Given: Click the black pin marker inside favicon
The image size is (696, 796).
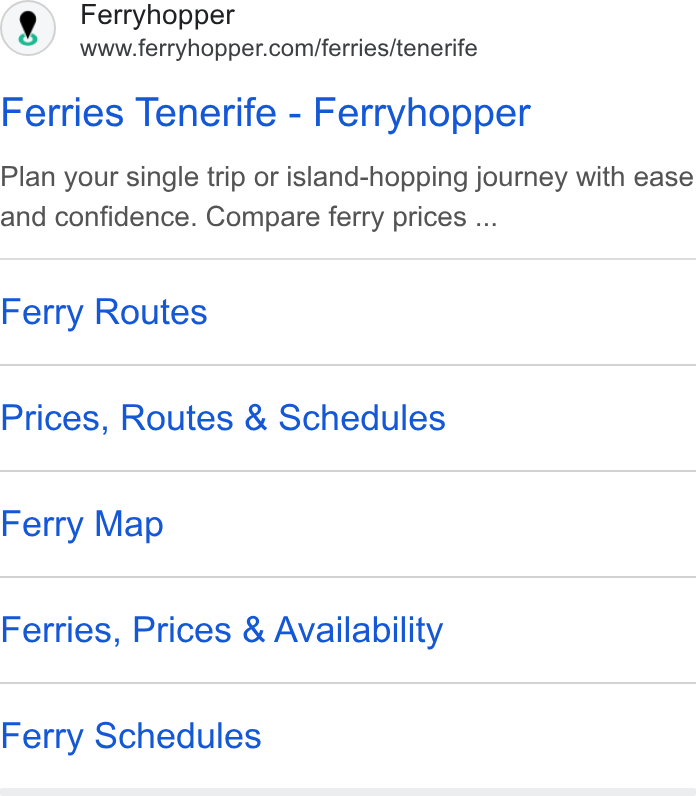Looking at the screenshot, I should [28, 24].
